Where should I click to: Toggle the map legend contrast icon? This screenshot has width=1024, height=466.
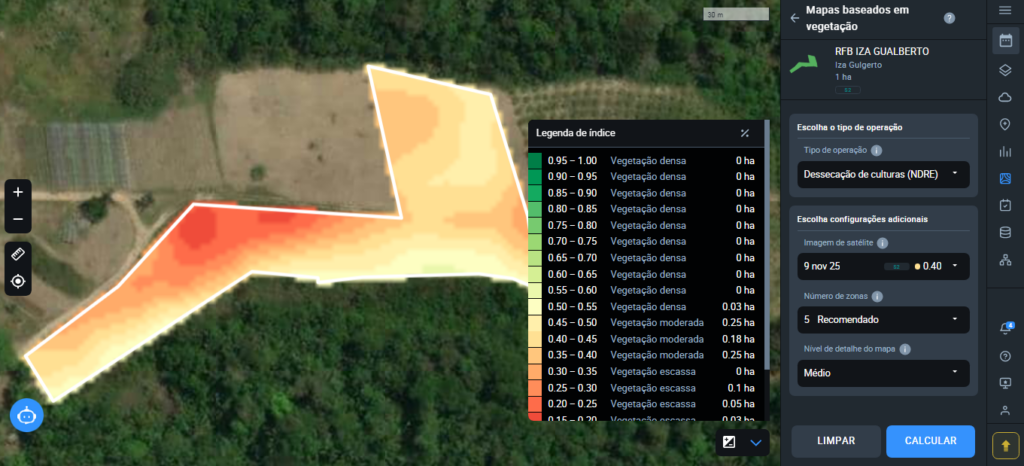pyautogui.click(x=729, y=442)
